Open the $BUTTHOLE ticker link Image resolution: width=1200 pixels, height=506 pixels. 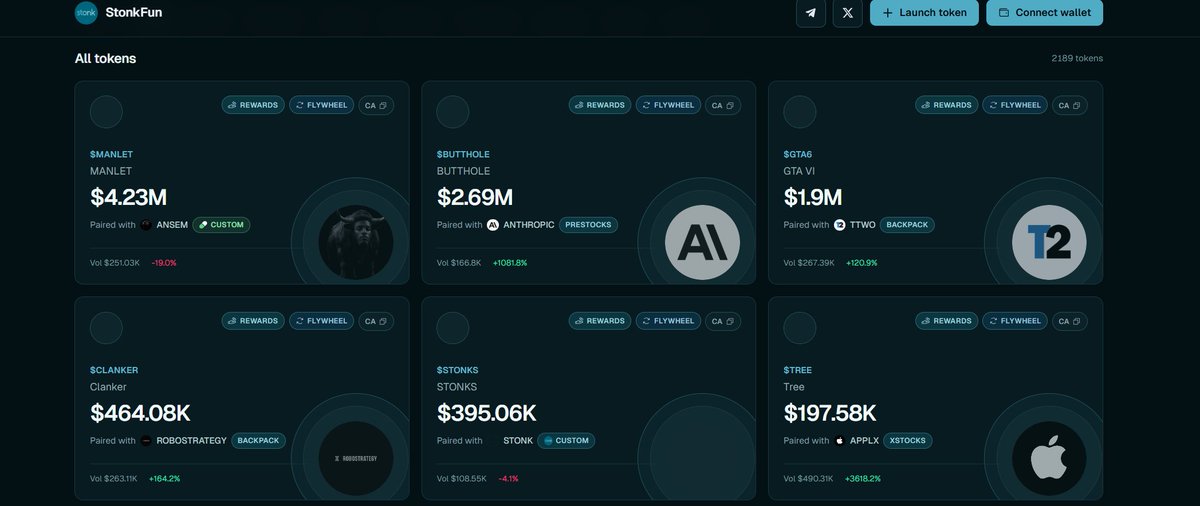pos(463,155)
